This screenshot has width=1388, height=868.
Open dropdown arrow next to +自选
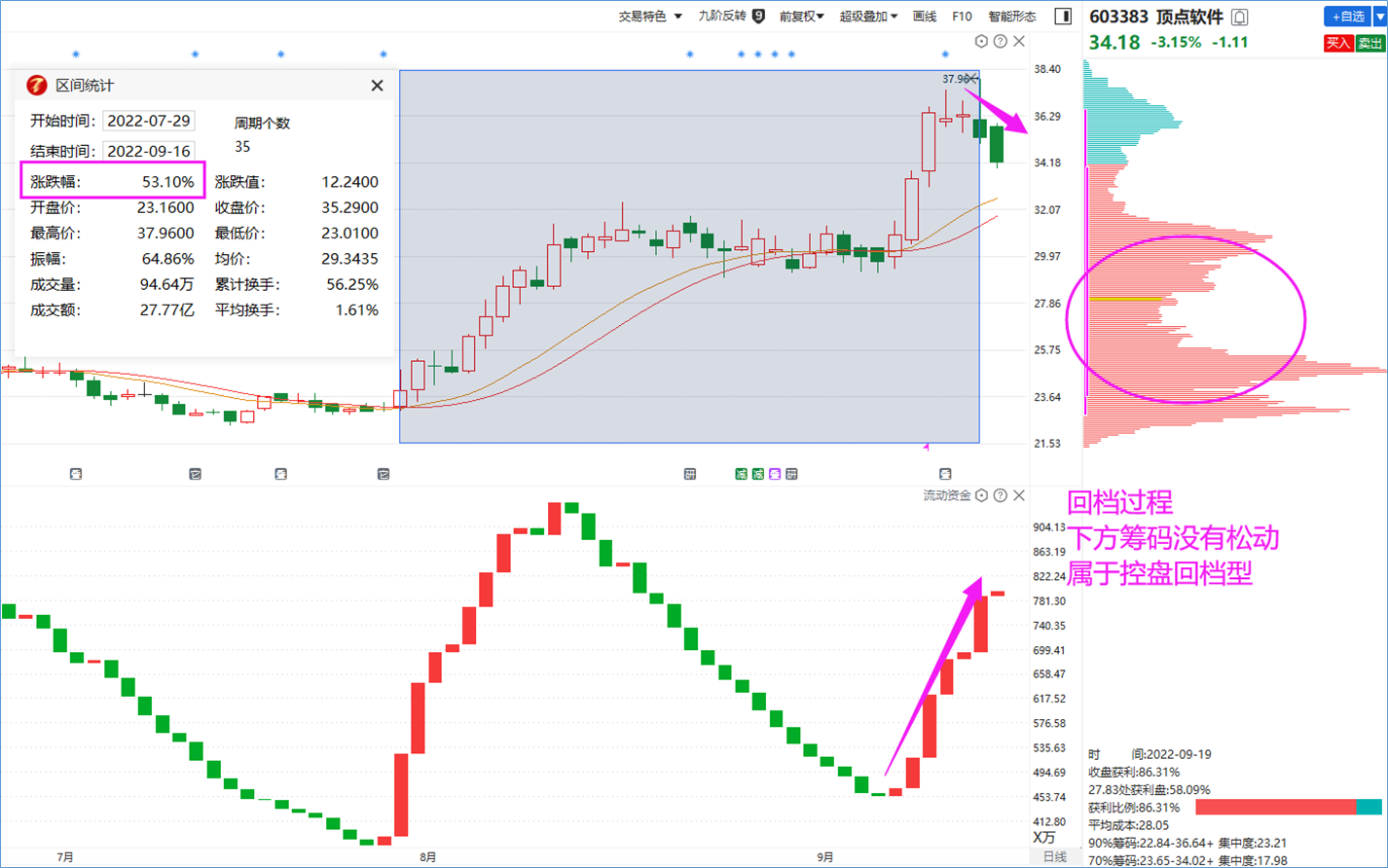[1379, 17]
